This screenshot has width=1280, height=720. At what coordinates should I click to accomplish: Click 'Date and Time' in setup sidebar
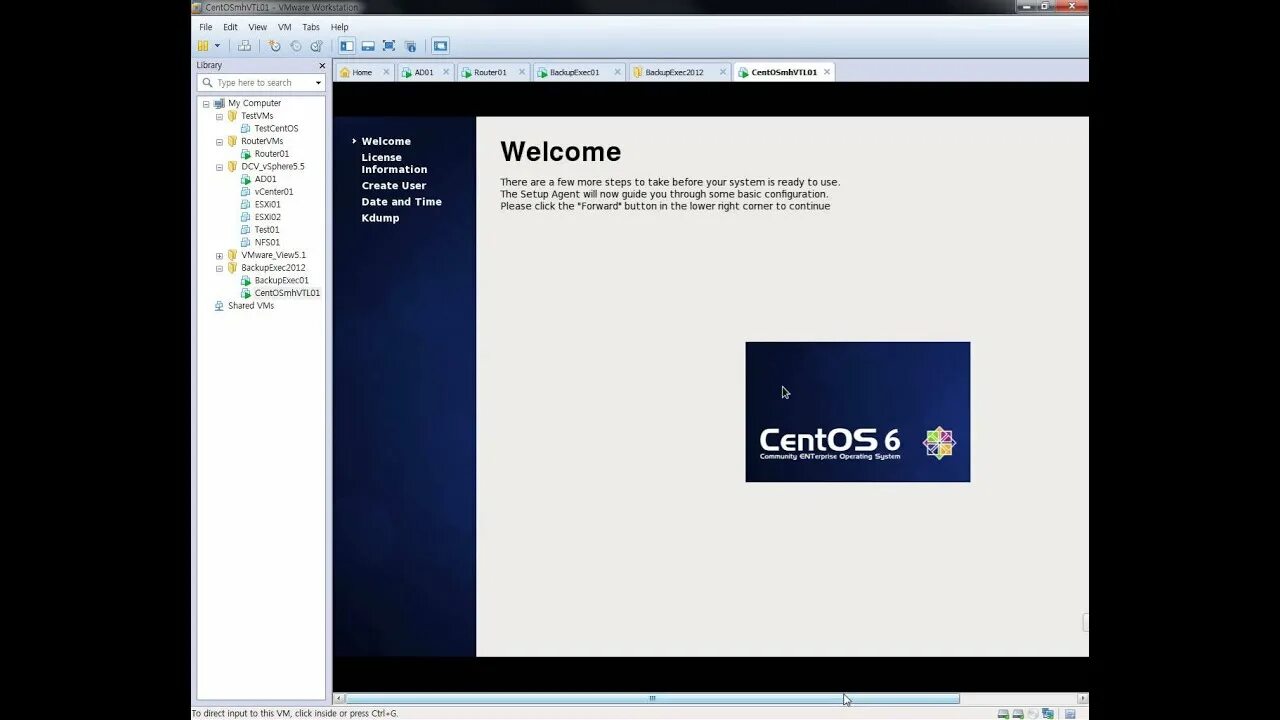[401, 202]
